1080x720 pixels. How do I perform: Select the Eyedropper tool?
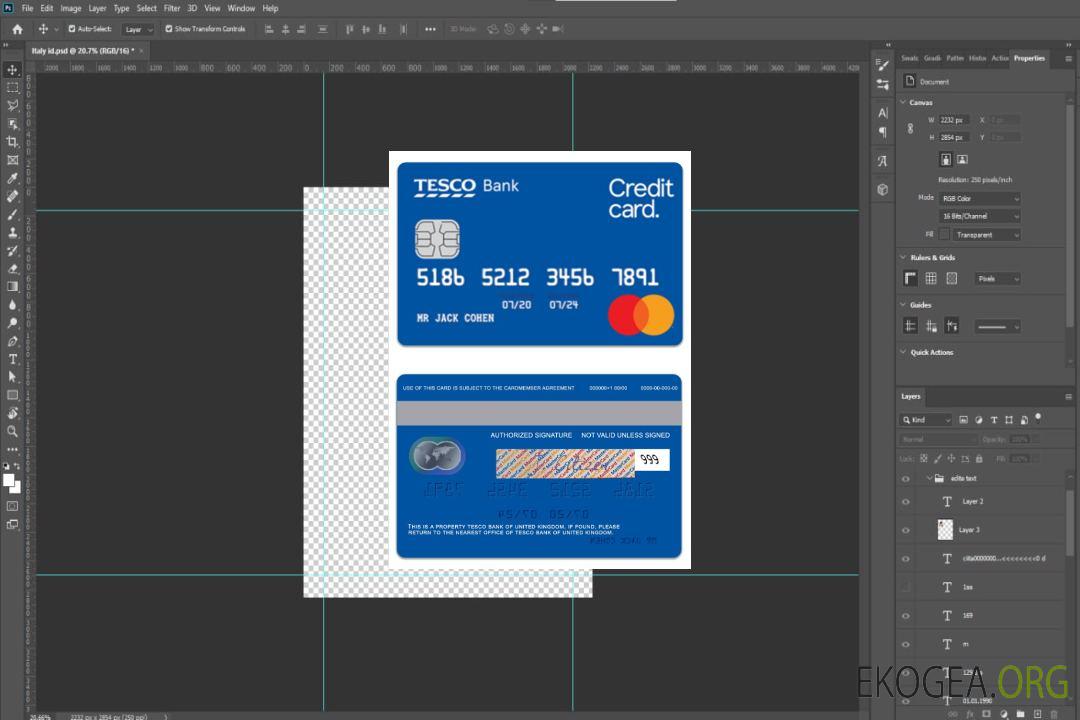click(12, 178)
